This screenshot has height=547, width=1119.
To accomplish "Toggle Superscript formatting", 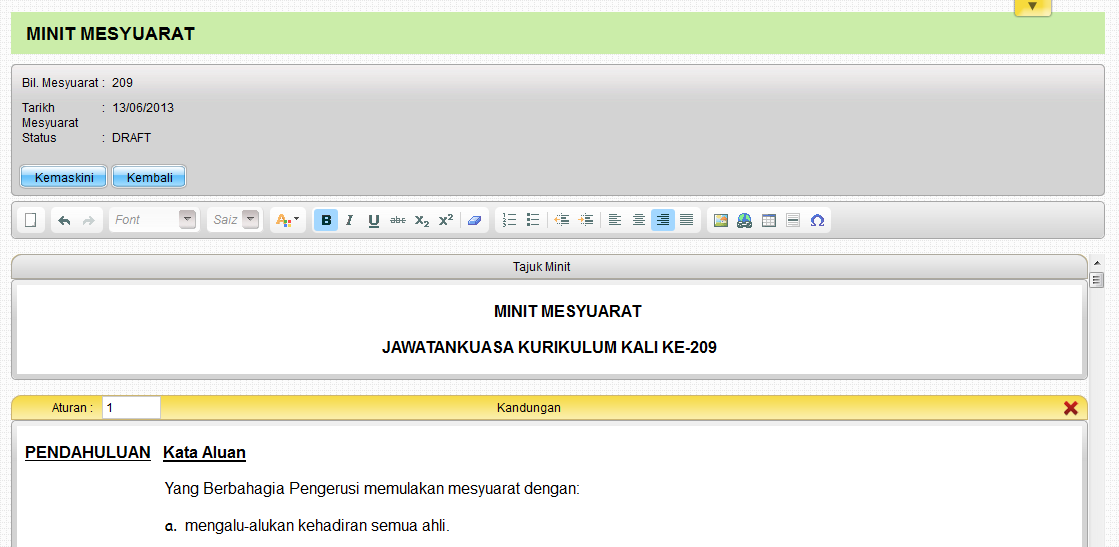I will [x=446, y=220].
